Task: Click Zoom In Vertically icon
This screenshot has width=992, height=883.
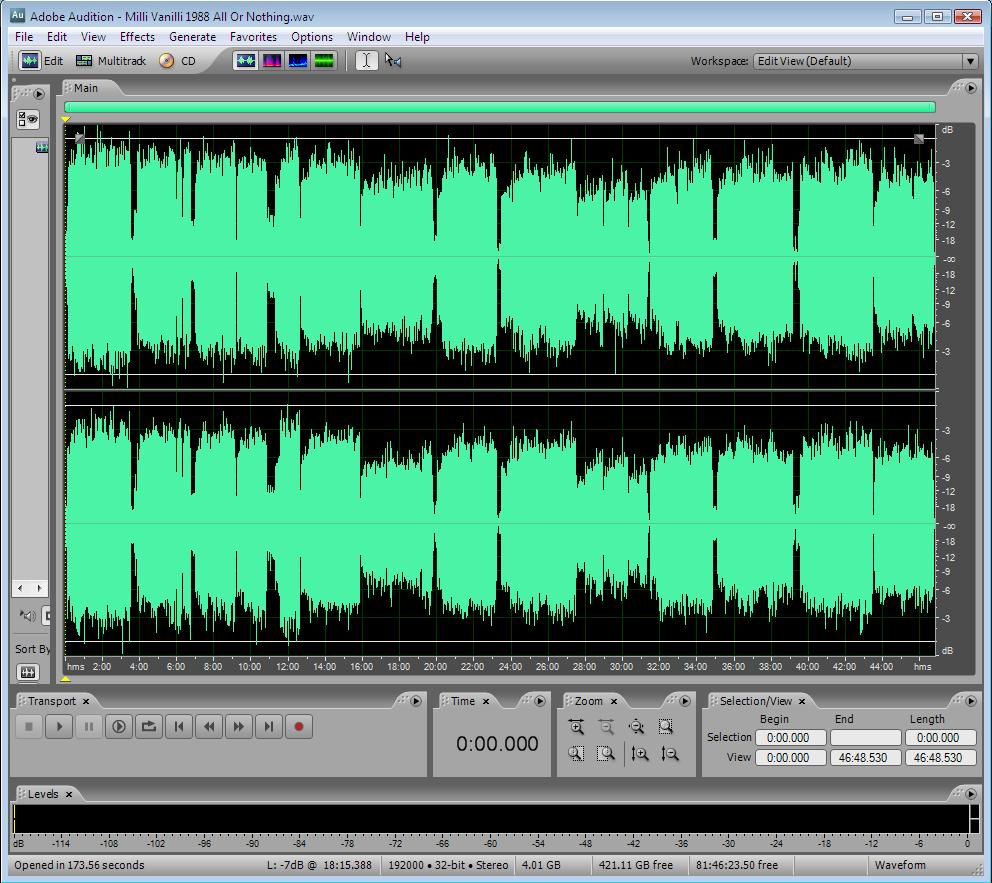Action: click(x=640, y=754)
